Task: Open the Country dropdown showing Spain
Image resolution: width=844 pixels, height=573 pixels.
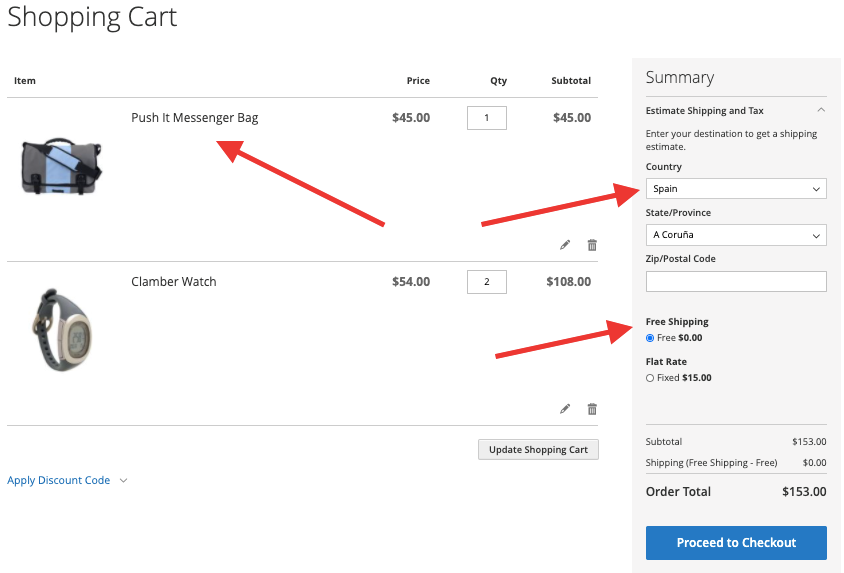Action: pyautogui.click(x=736, y=189)
